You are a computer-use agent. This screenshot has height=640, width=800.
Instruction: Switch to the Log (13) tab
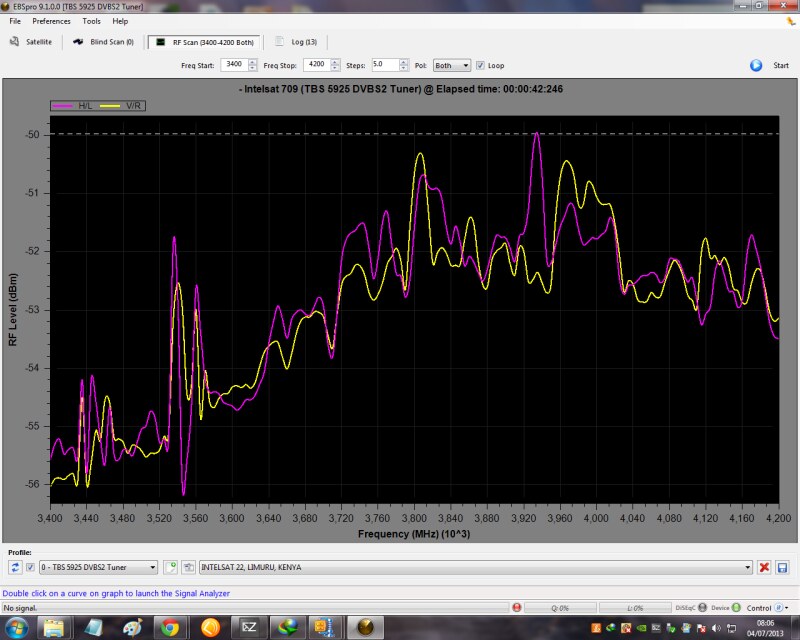(297, 42)
